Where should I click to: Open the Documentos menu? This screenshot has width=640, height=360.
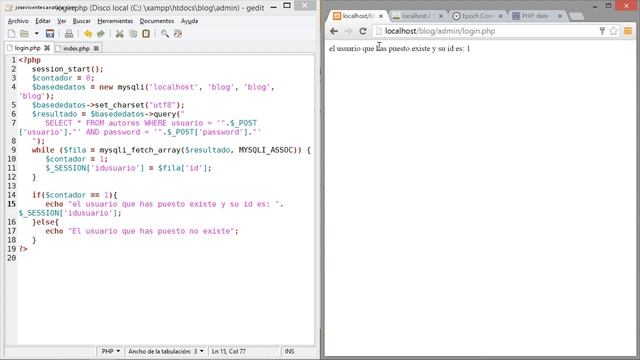[x=157, y=21]
